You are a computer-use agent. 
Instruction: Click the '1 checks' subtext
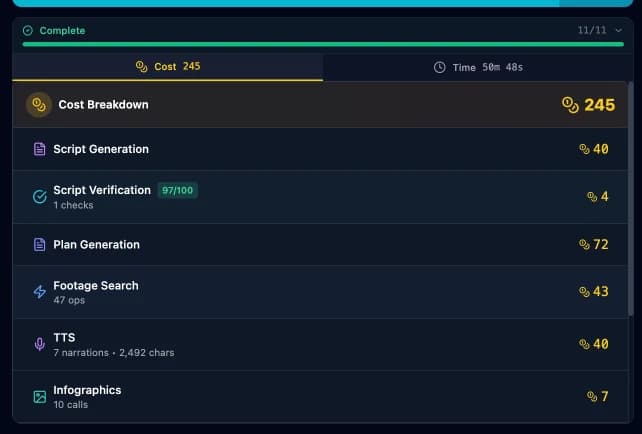73,205
